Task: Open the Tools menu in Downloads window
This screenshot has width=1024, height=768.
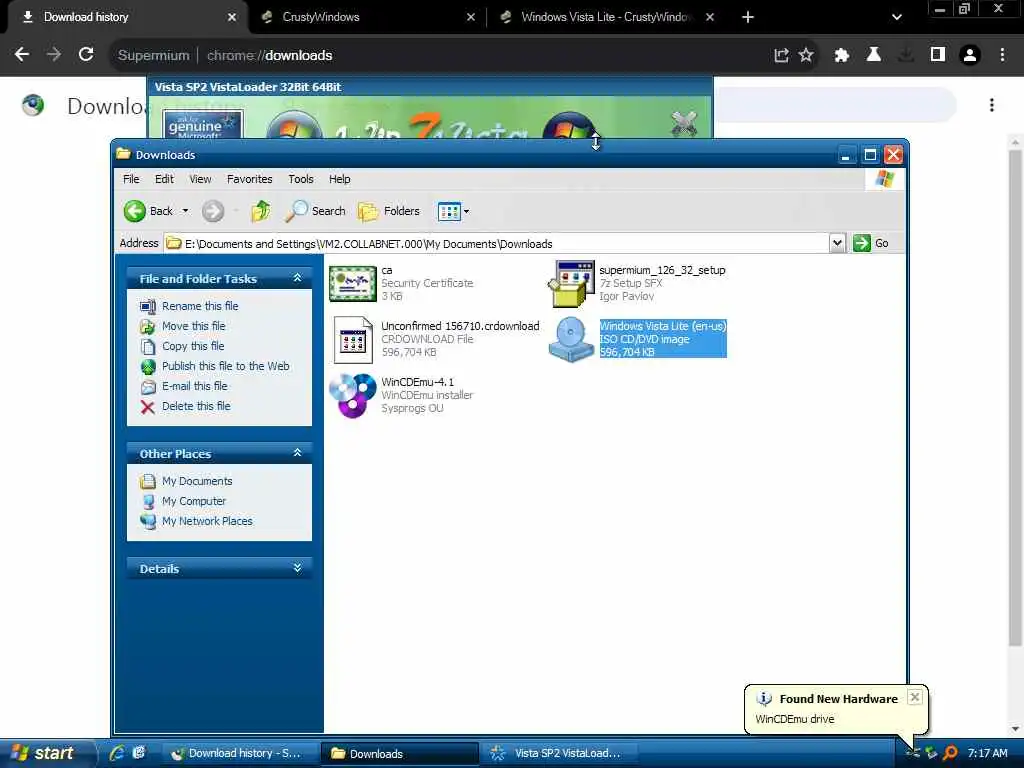Action: tap(301, 179)
